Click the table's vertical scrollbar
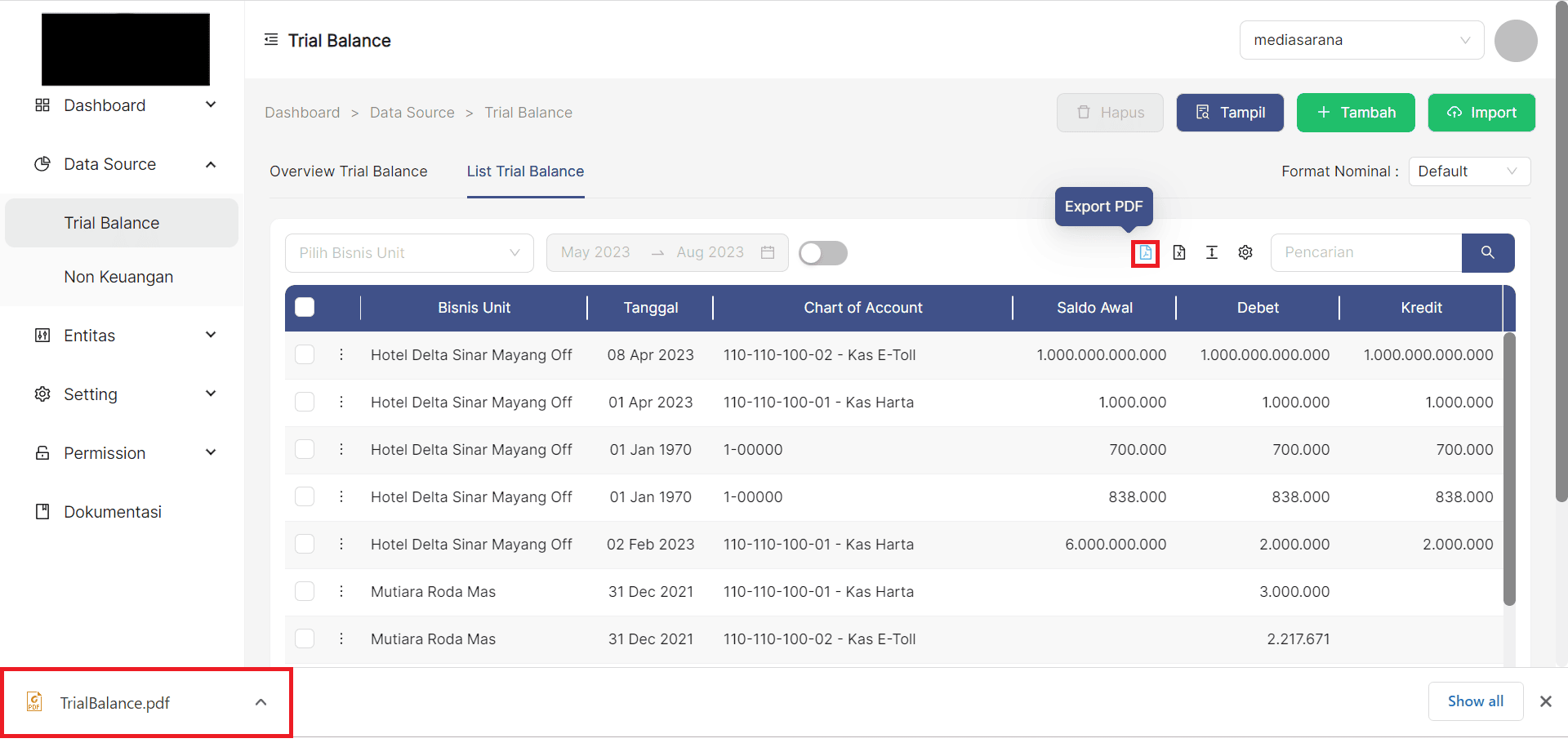1568x743 pixels. click(1509, 469)
